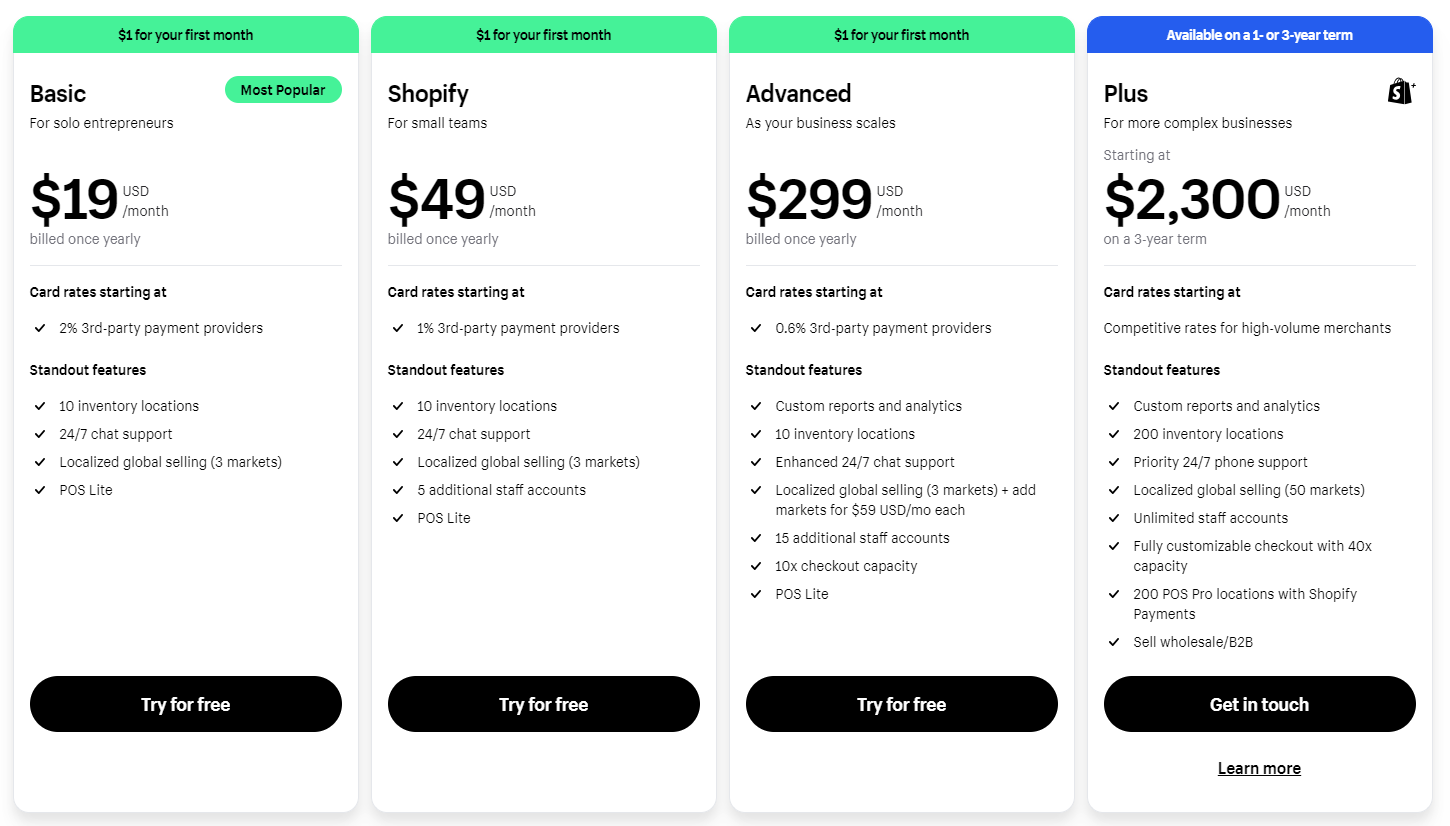Click the Advanced plan heading
The image size is (1450, 826).
pyautogui.click(x=798, y=94)
